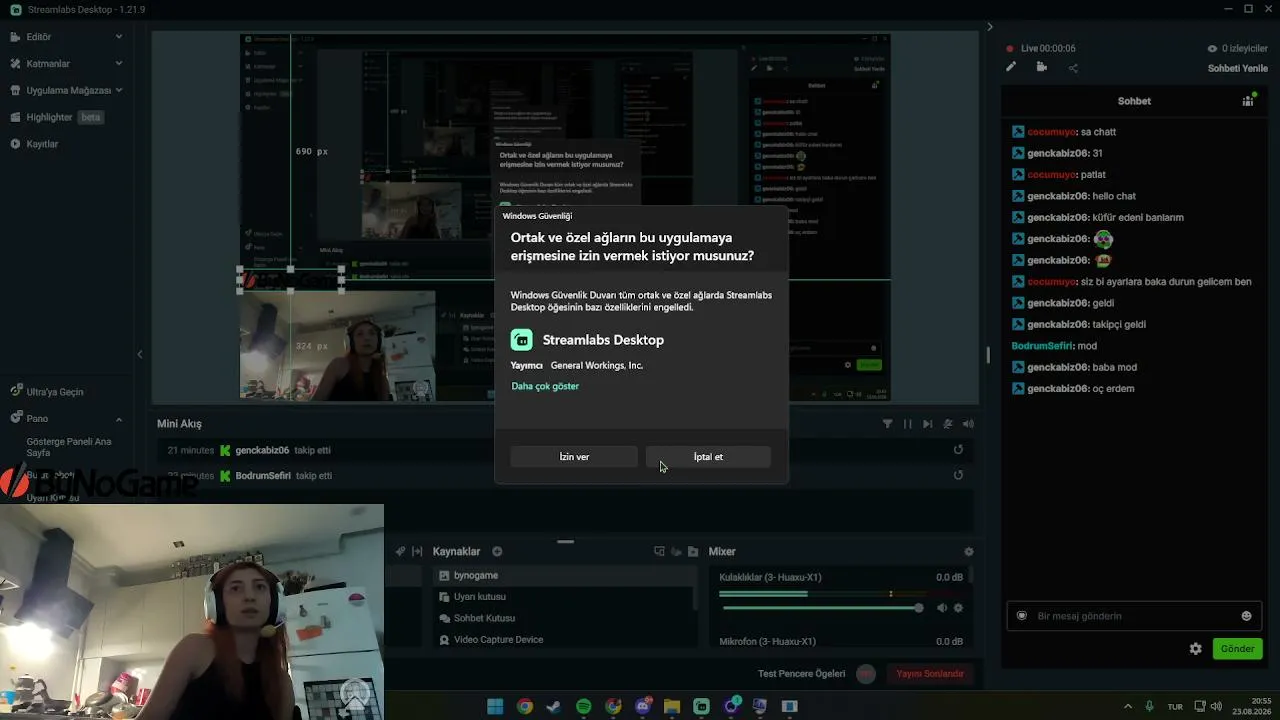Viewport: 1280px width, 720px height.
Task: Open chat settings gear
Action: (1195, 649)
